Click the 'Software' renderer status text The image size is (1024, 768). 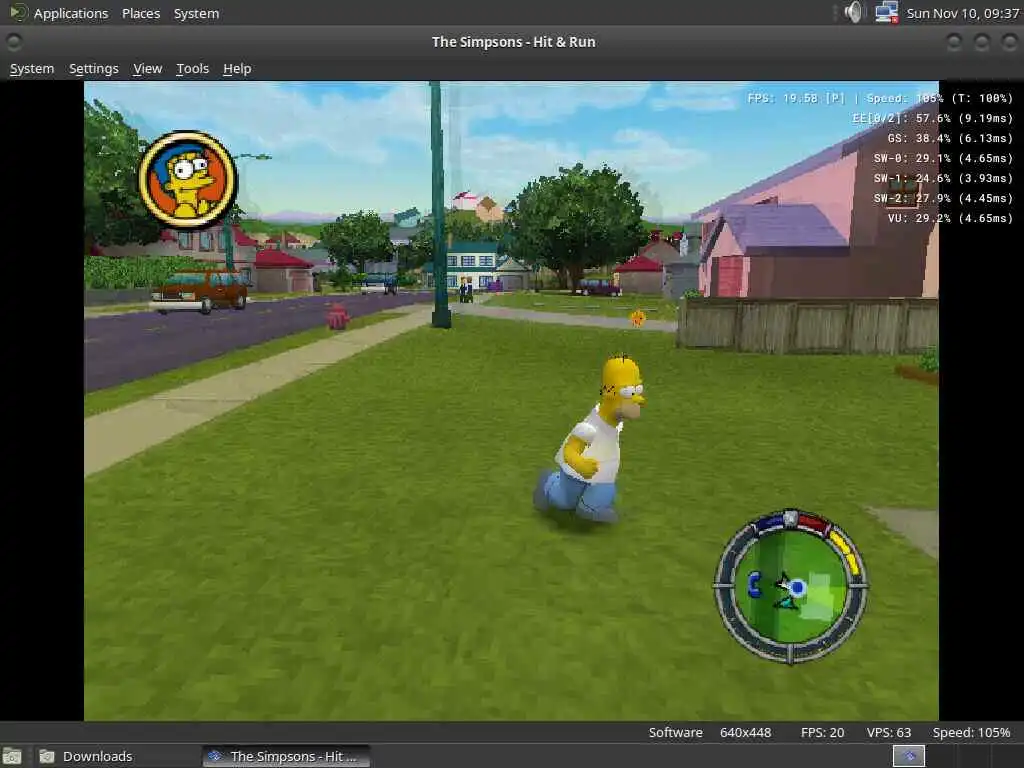coord(675,733)
